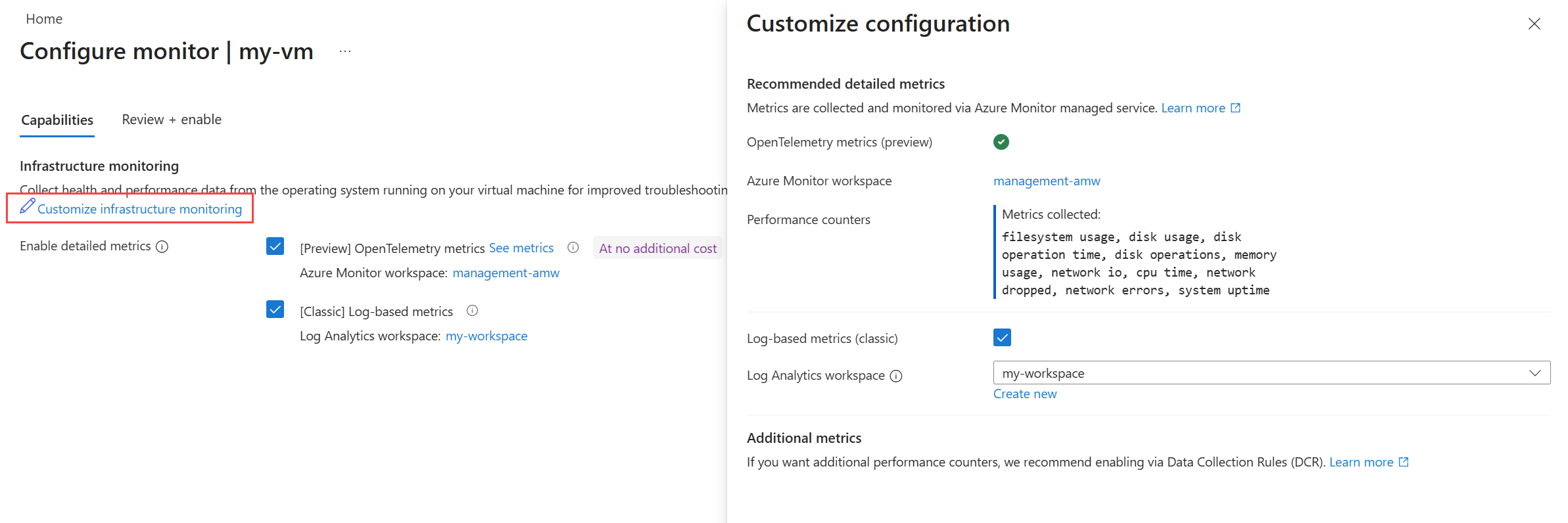Viewport: 1568px width, 523px height.
Task: Click the pencil icon beside Customize infrastructure monitoring
Action: click(27, 206)
